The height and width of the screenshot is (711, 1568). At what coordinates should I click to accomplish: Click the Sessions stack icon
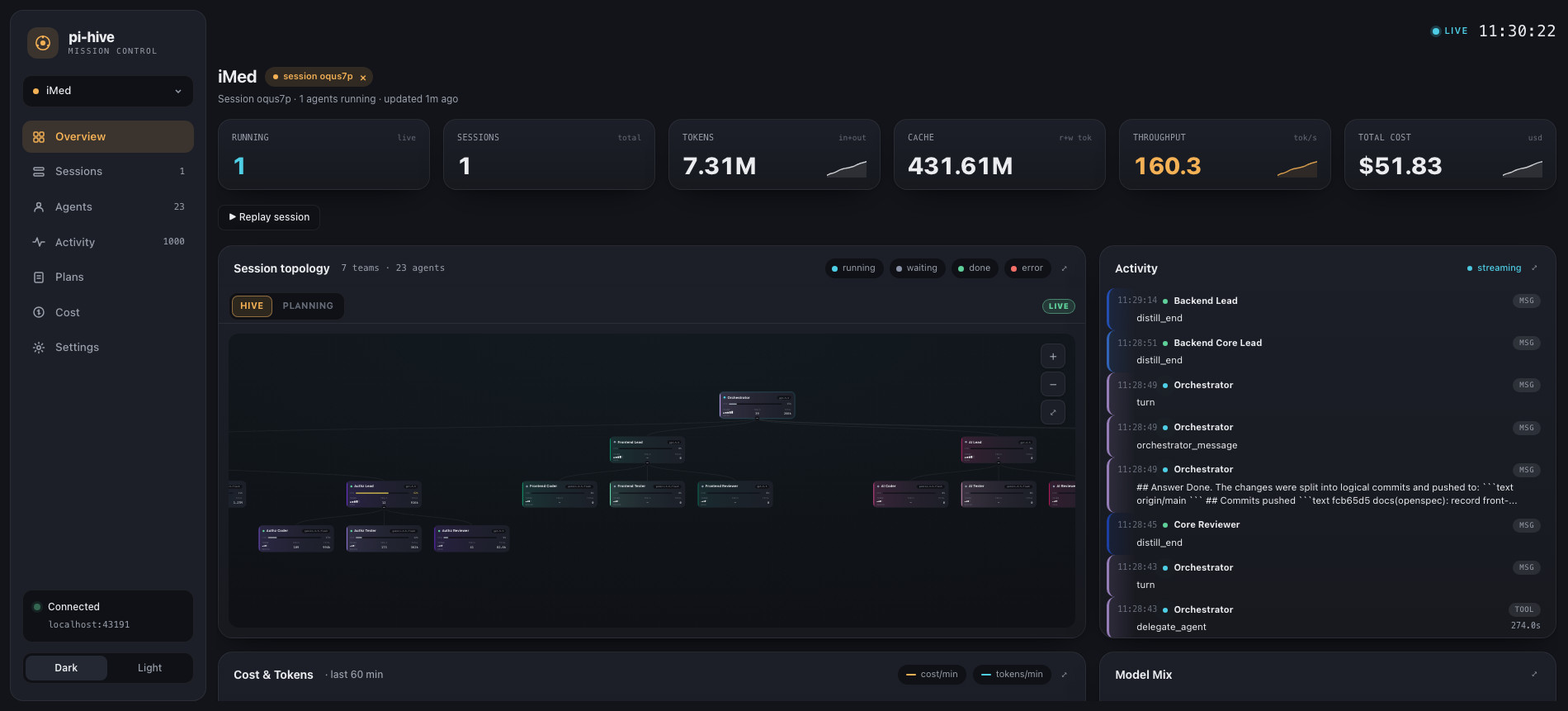coord(39,172)
